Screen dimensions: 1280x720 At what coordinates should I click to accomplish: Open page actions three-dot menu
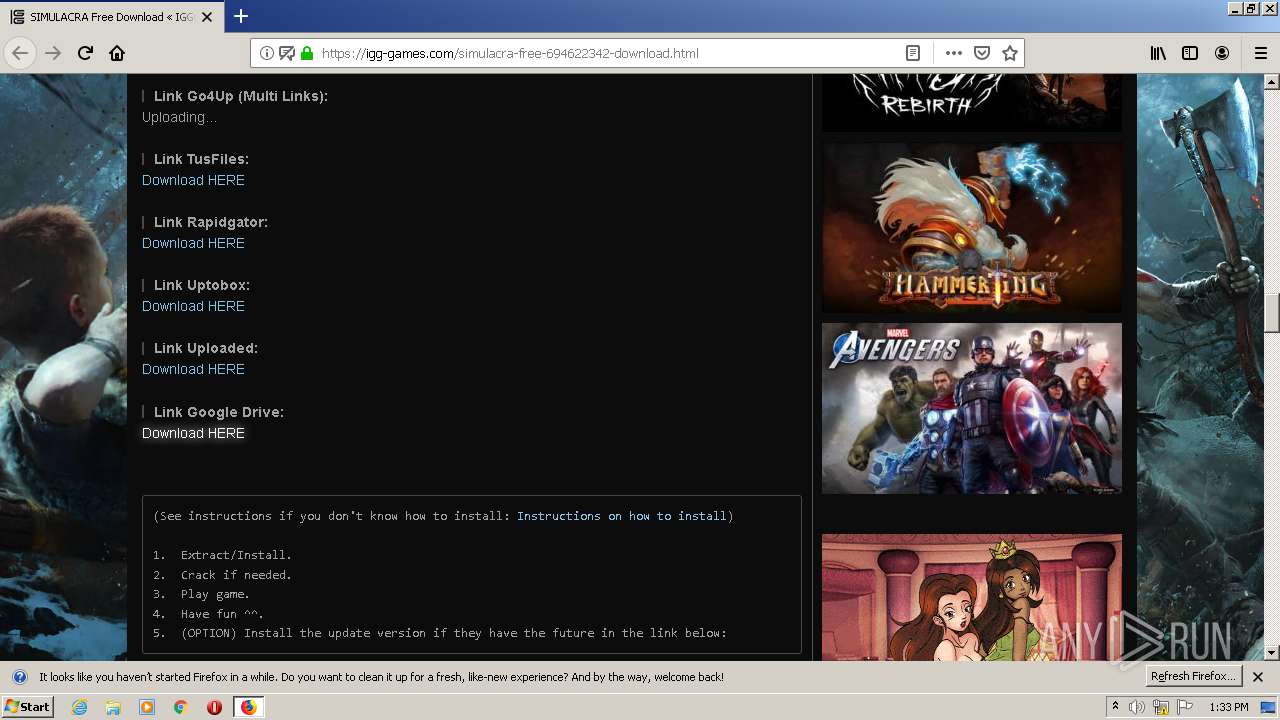point(953,53)
